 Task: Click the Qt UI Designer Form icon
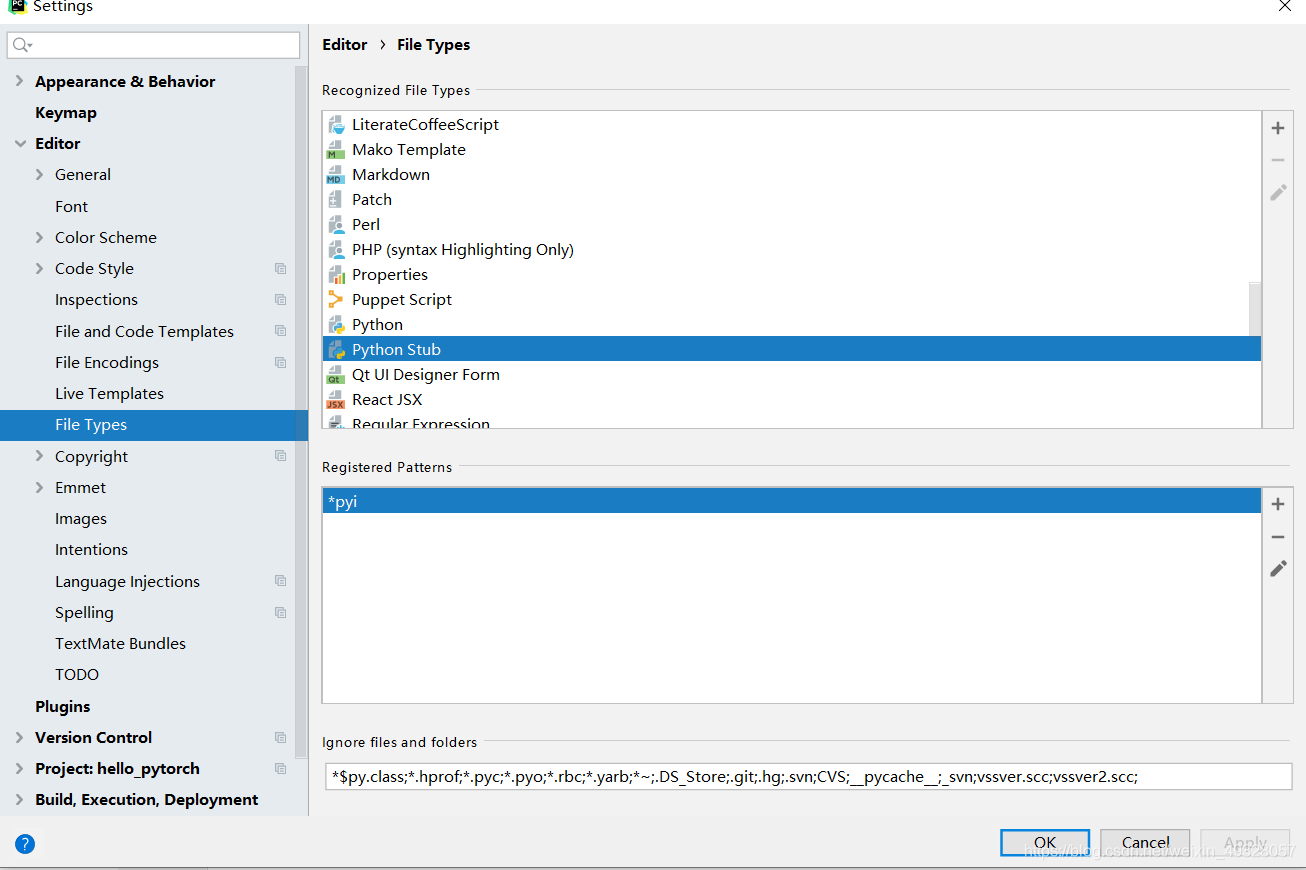(336, 375)
